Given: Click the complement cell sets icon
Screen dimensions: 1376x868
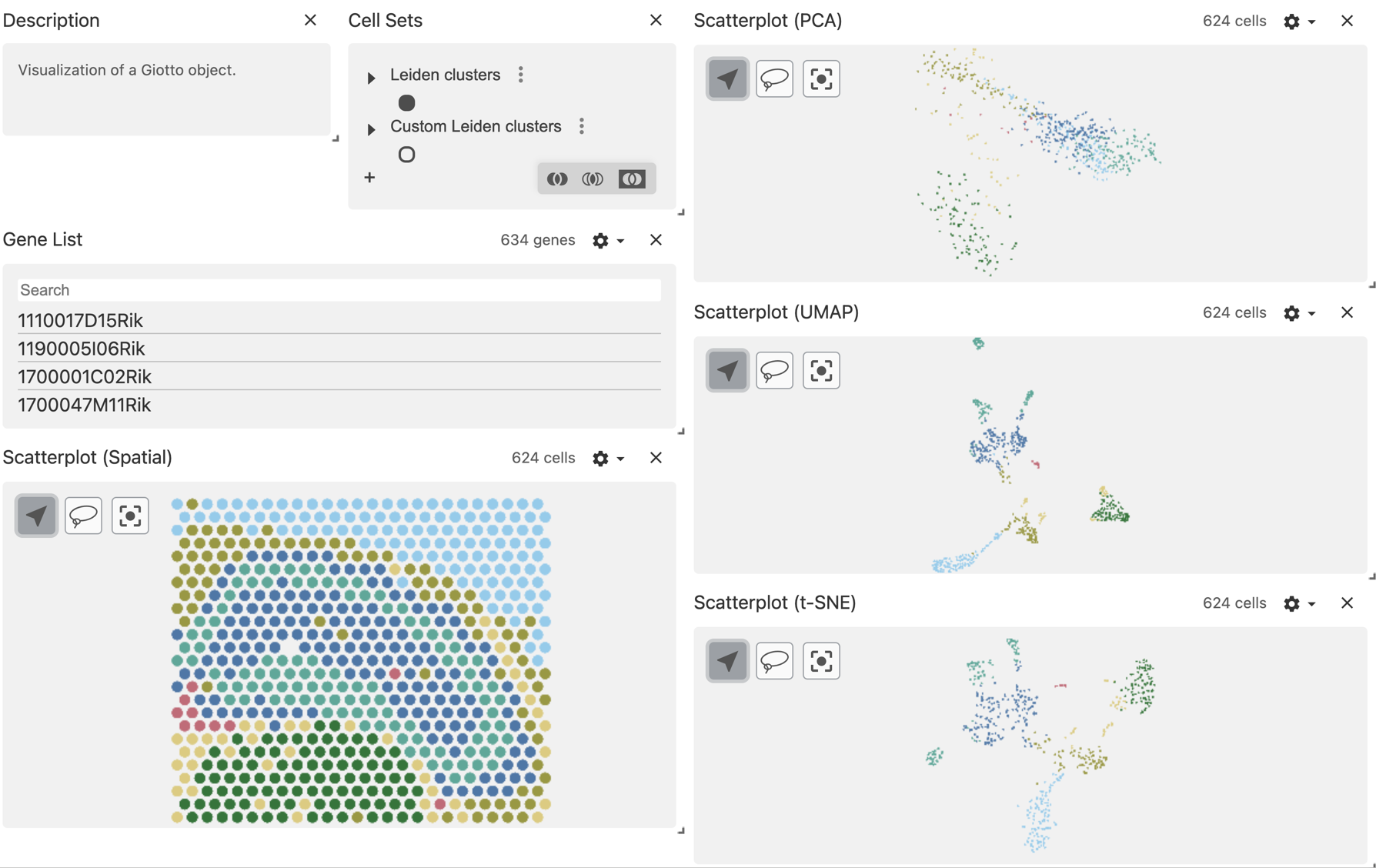Looking at the screenshot, I should pyautogui.click(x=632, y=179).
